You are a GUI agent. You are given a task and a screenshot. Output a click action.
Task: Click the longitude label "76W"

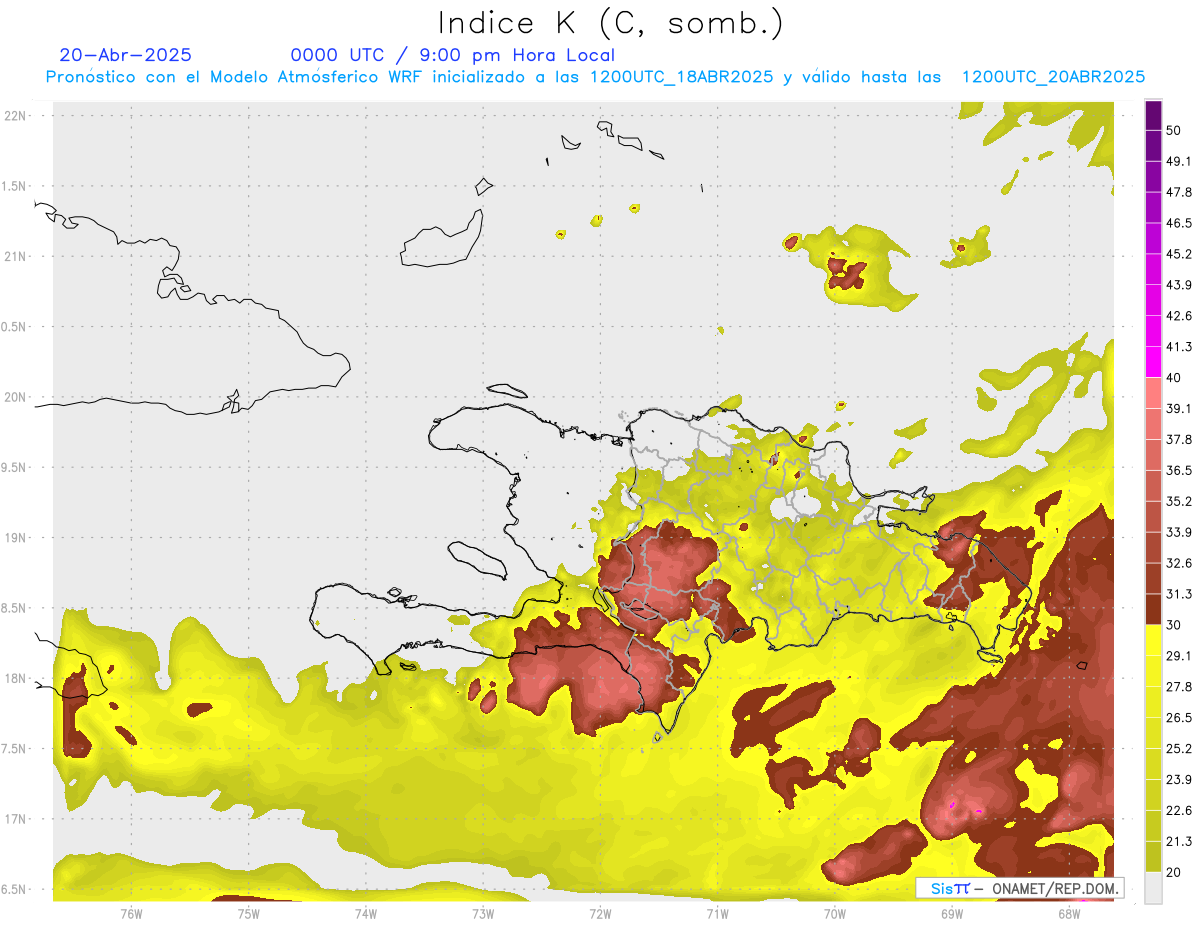[131, 913]
